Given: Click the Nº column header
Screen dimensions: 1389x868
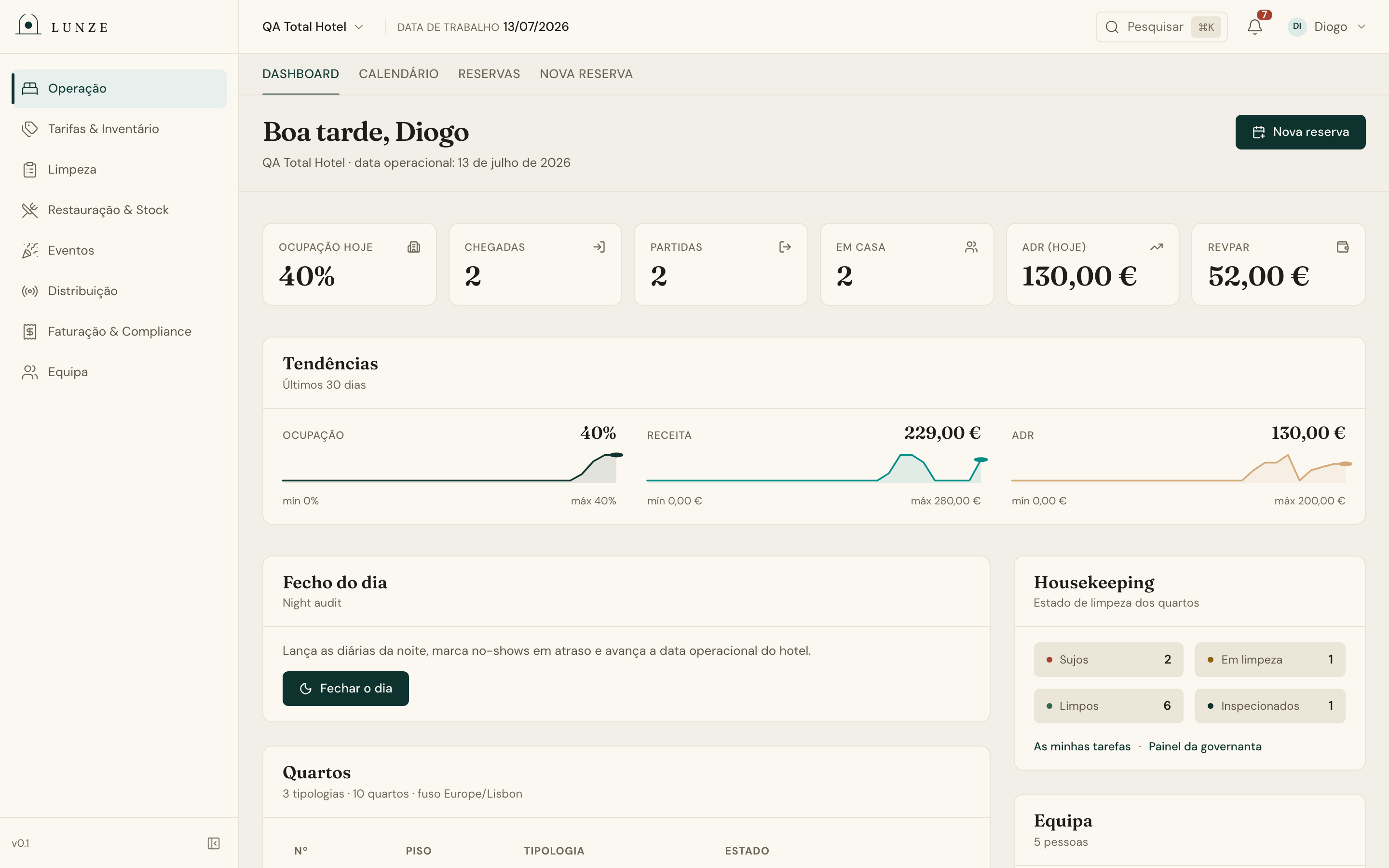Looking at the screenshot, I should coord(301,851).
